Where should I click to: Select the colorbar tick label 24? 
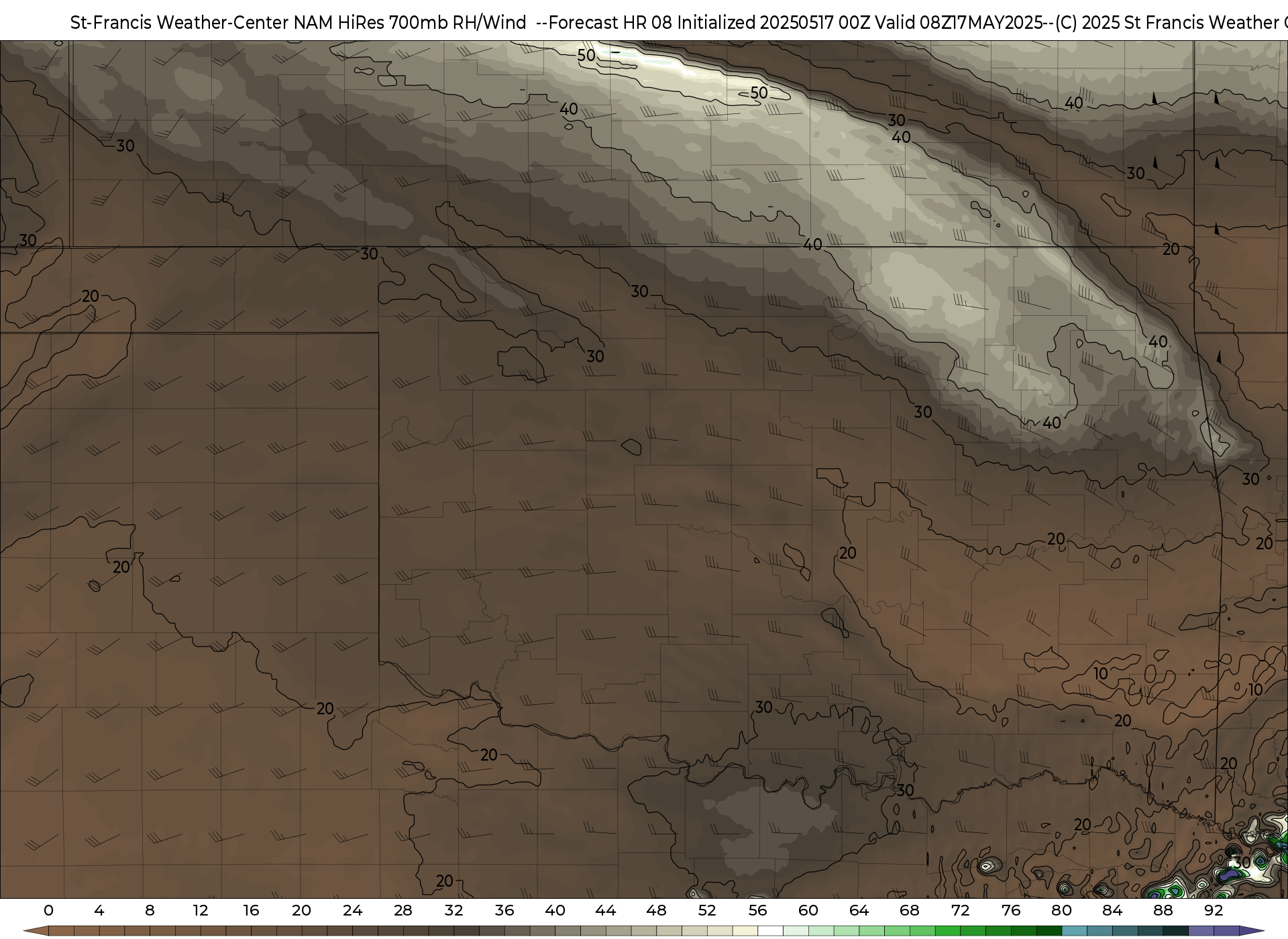tap(352, 910)
